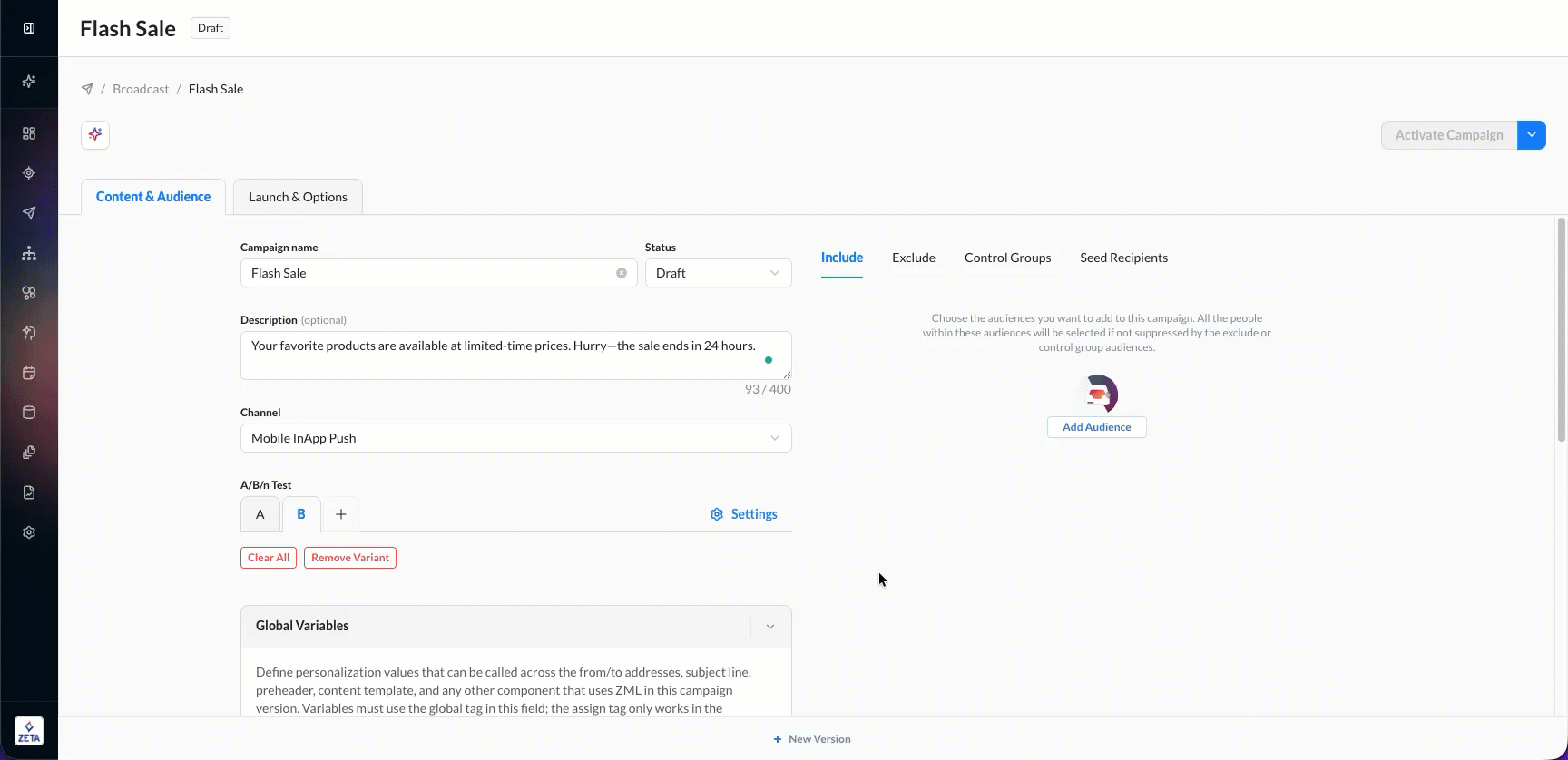Select the Exclude audience tab
Screen dimensions: 1568x760
coord(914,258)
